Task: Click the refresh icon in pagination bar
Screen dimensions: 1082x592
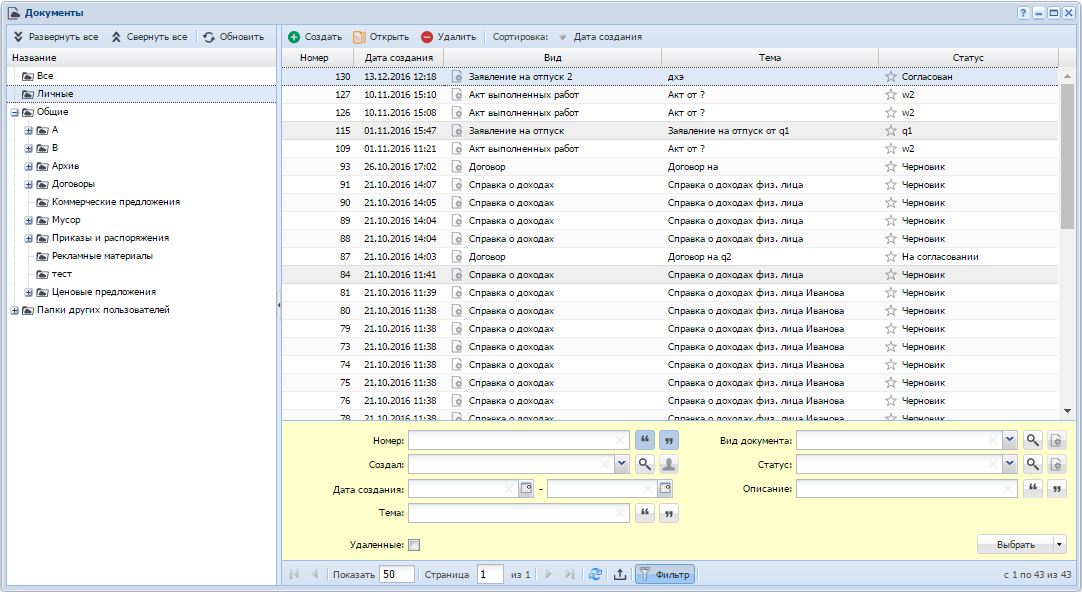Action: (x=596, y=574)
